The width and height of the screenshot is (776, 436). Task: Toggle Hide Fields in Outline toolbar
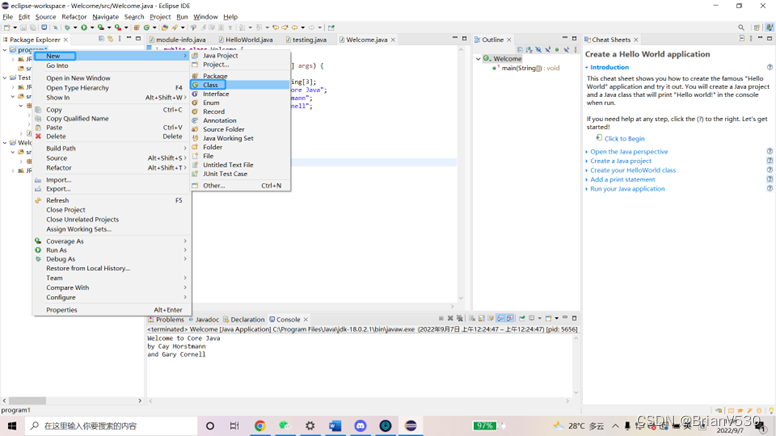point(538,49)
